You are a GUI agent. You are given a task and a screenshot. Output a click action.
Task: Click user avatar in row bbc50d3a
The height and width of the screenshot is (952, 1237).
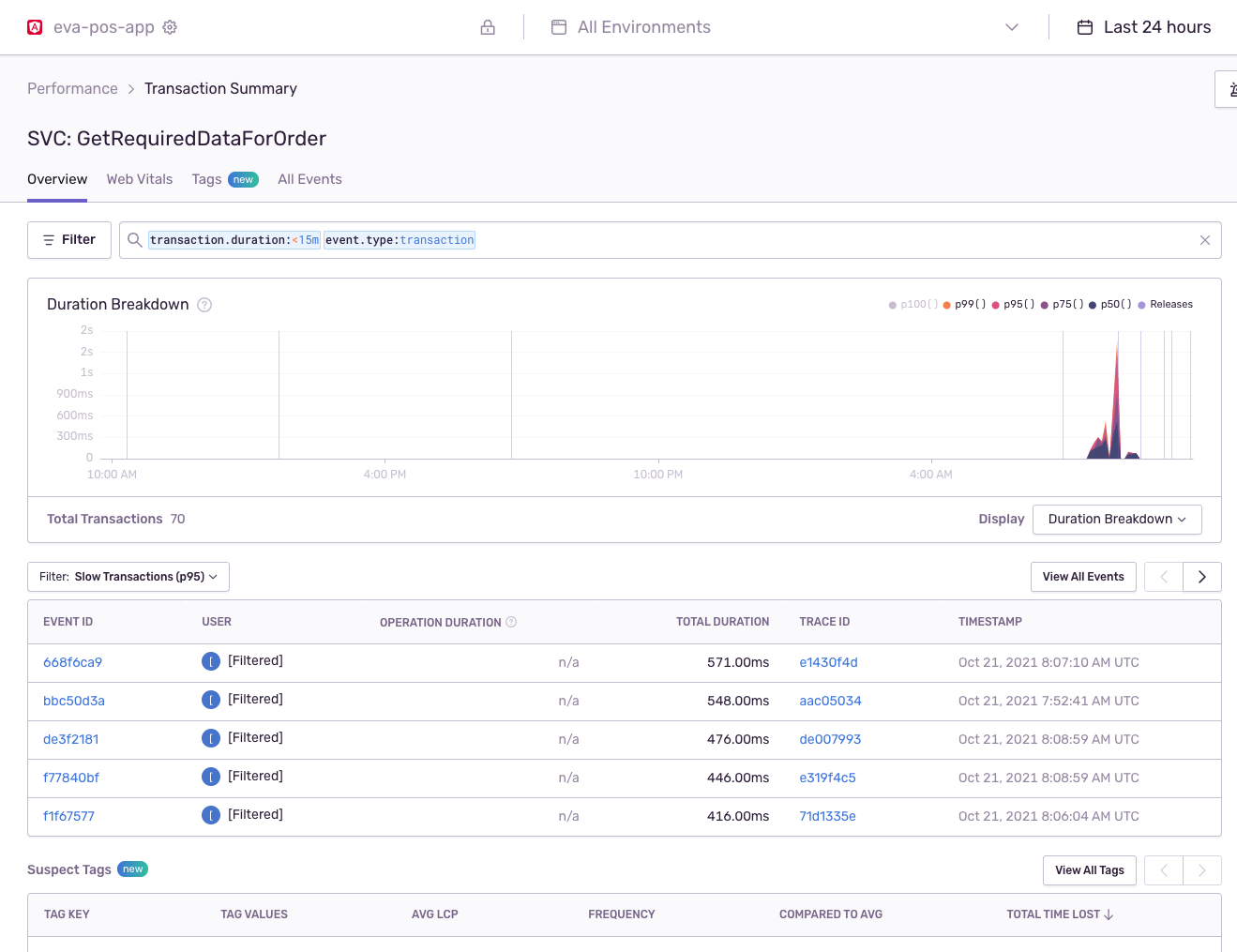click(211, 700)
